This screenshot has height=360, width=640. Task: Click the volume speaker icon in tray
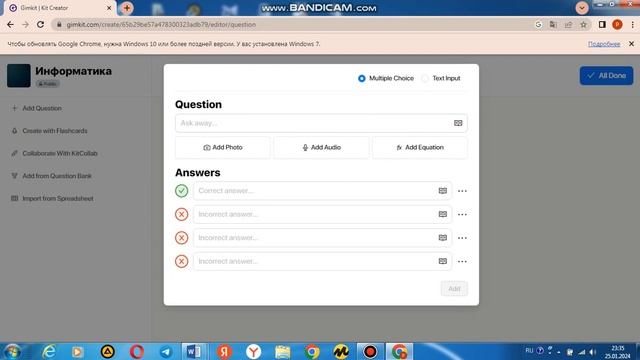coord(593,352)
